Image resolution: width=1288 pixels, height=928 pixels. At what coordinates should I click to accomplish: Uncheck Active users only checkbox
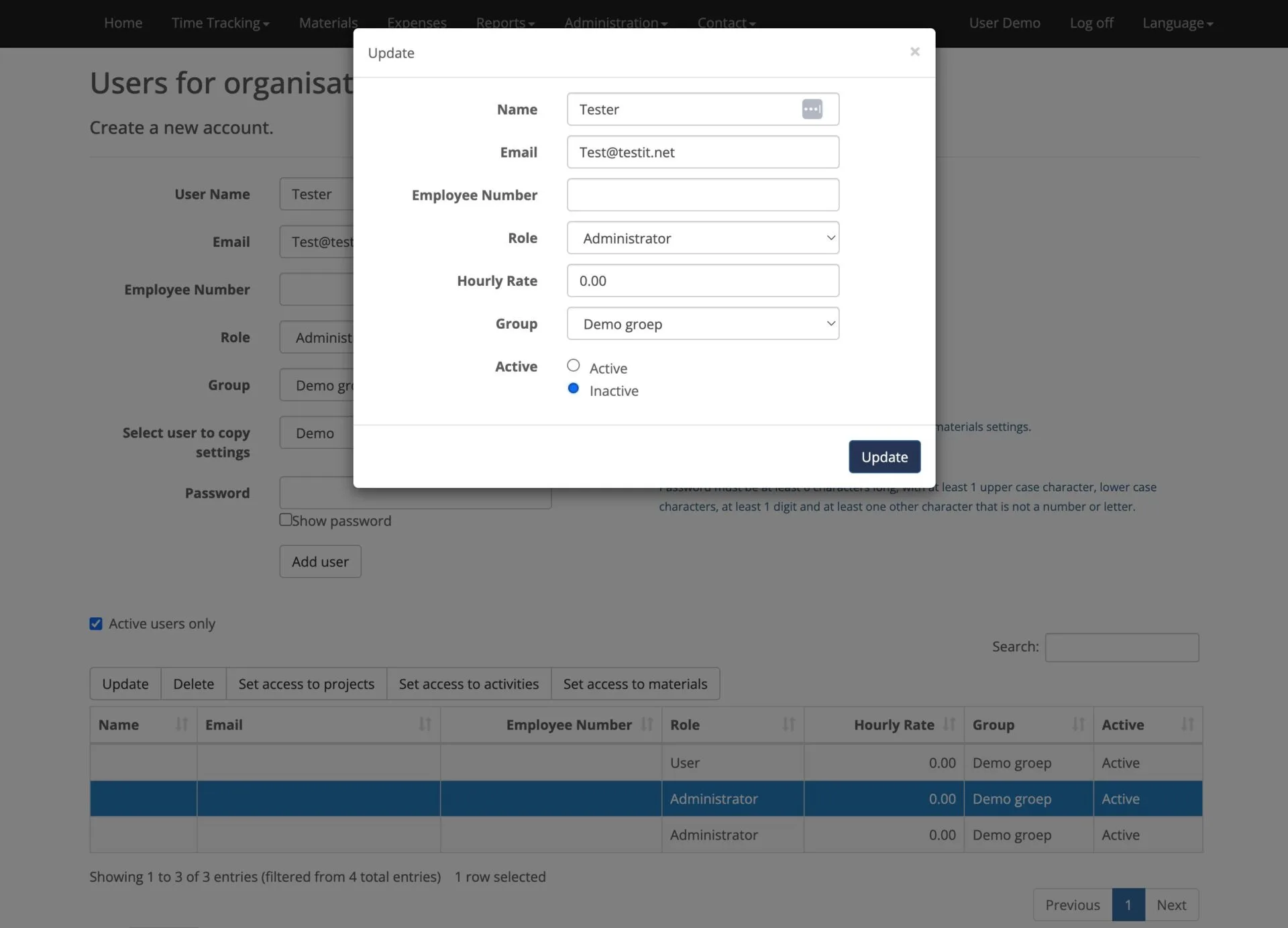tap(96, 623)
